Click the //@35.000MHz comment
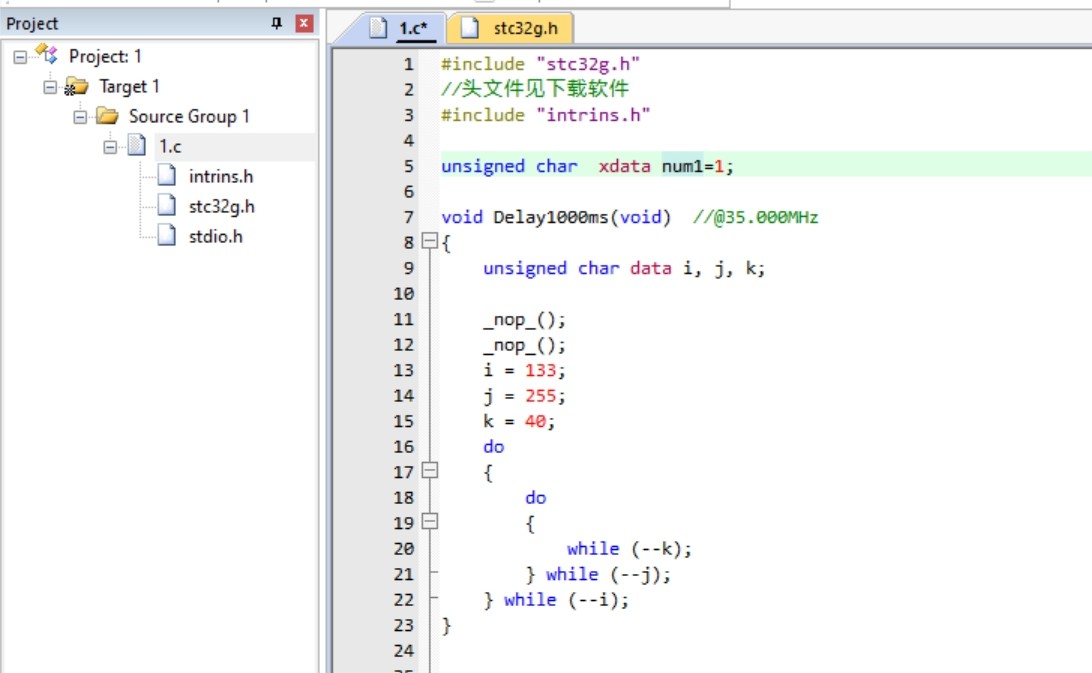Screen dimensions: 1092x673 click(x=756, y=217)
